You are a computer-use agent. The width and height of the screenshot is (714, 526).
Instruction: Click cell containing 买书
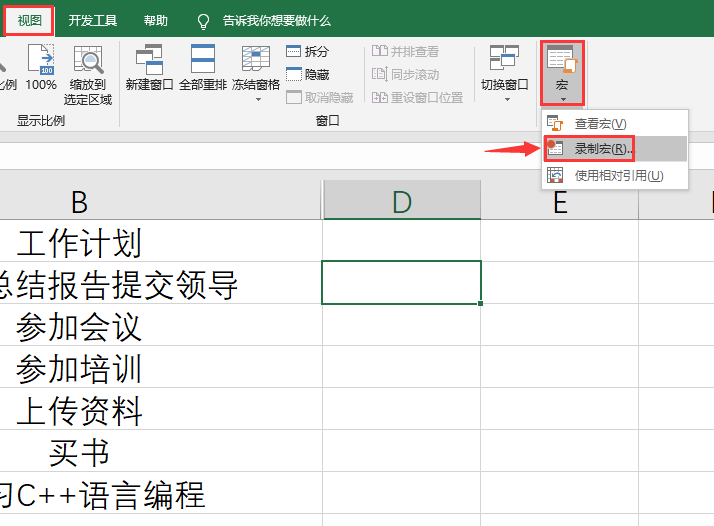point(160,450)
